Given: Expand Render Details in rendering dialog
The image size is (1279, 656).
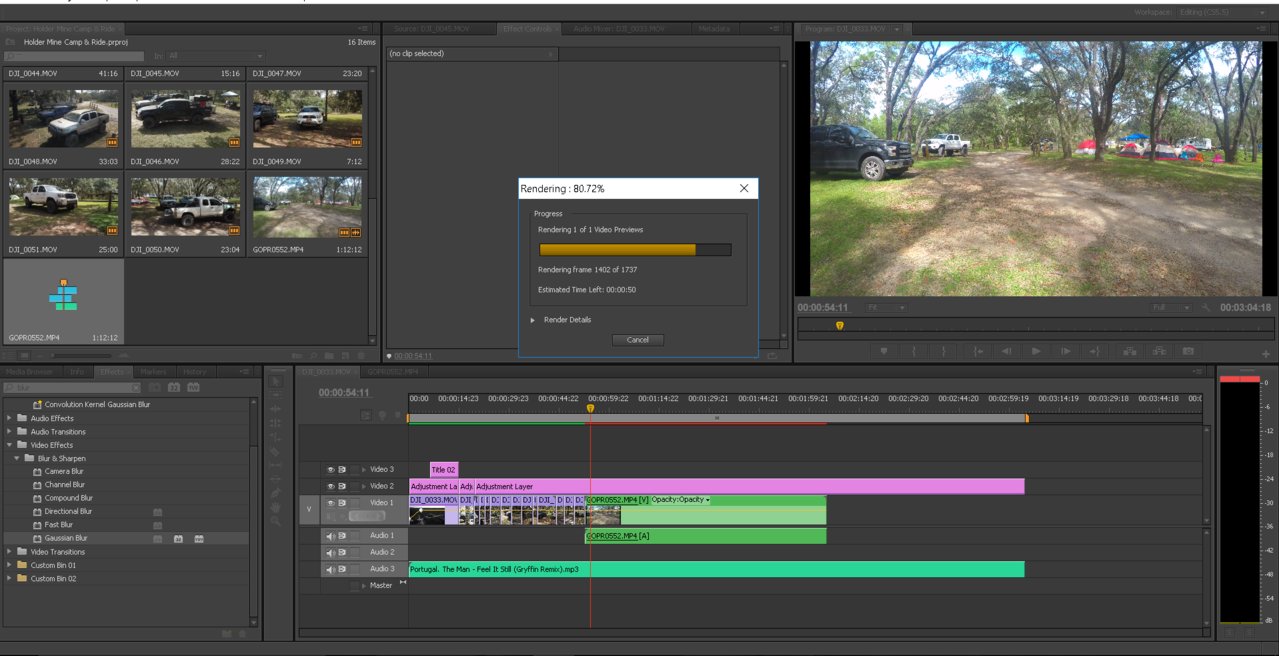Looking at the screenshot, I should pyautogui.click(x=533, y=320).
